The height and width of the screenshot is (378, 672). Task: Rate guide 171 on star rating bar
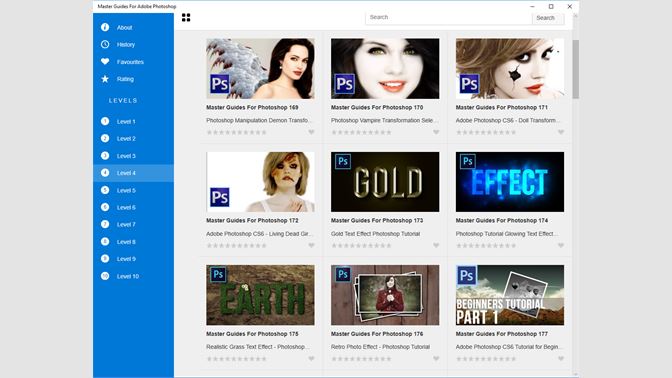point(486,132)
